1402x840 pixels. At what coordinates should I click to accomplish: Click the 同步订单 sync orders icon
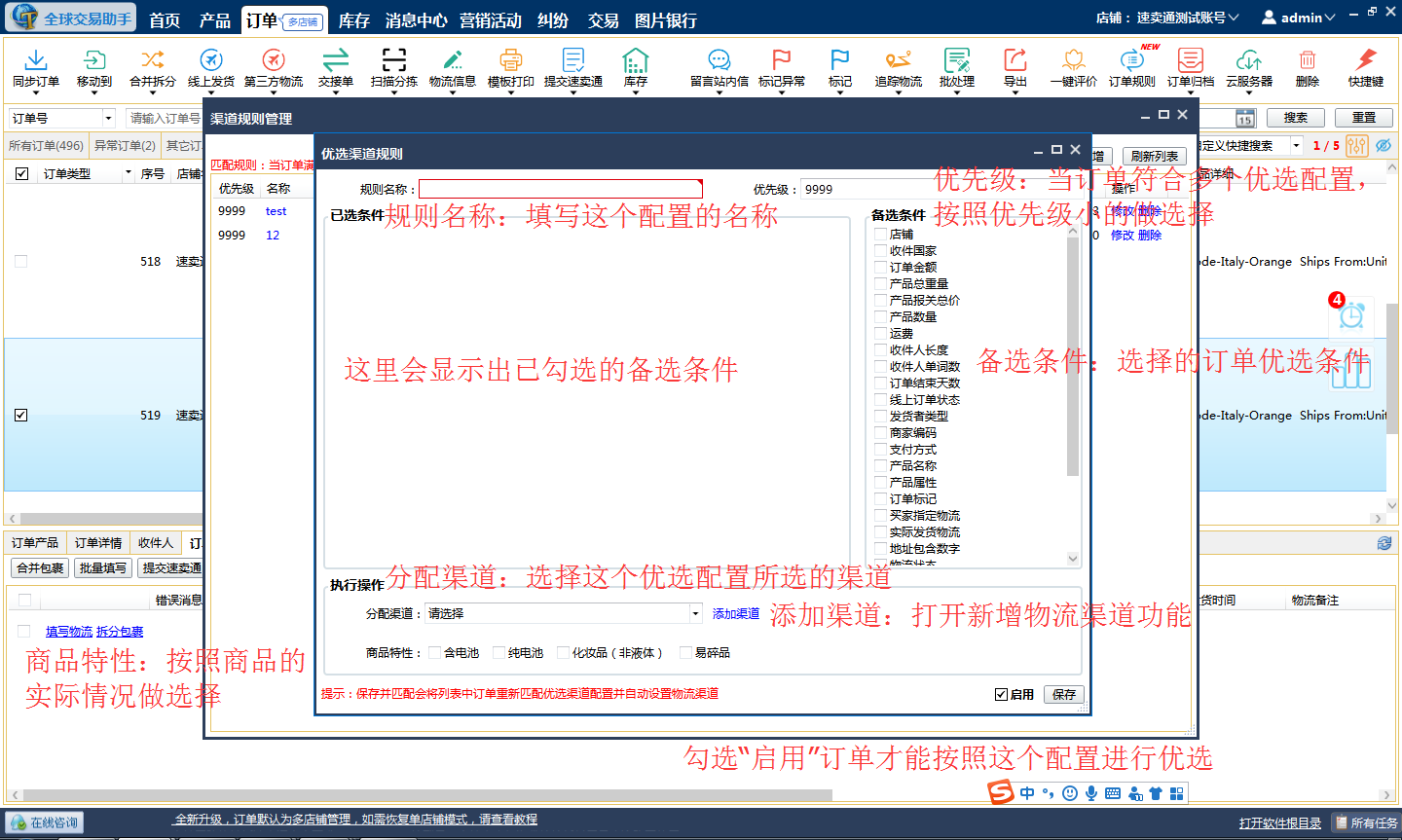[x=36, y=60]
